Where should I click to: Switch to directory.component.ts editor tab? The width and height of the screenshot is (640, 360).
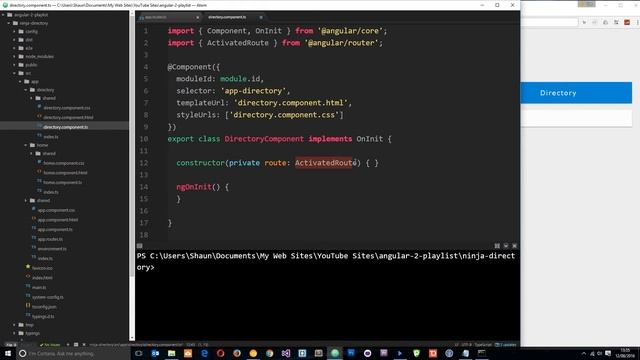pos(227,17)
